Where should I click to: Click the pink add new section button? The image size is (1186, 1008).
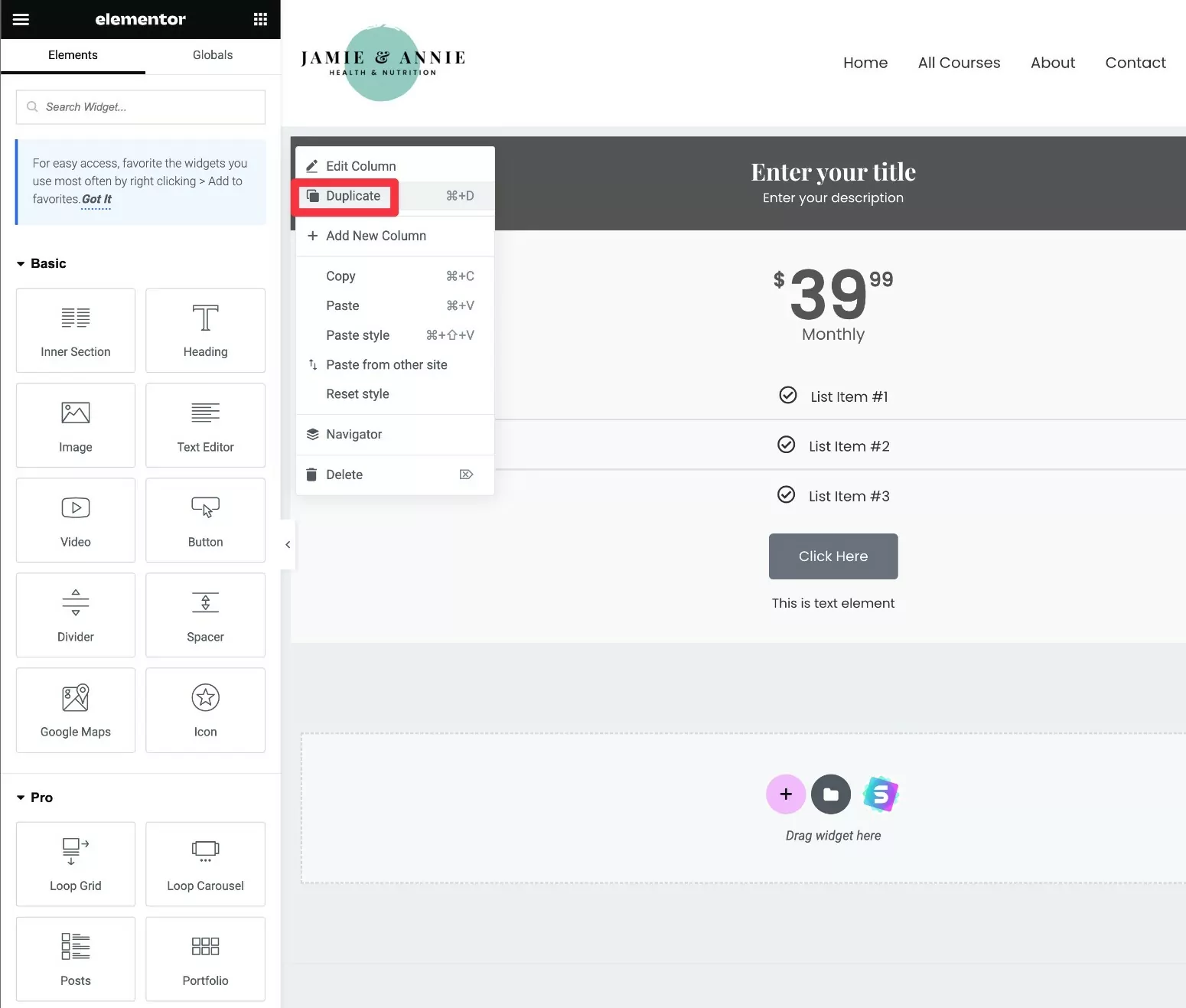tap(785, 794)
